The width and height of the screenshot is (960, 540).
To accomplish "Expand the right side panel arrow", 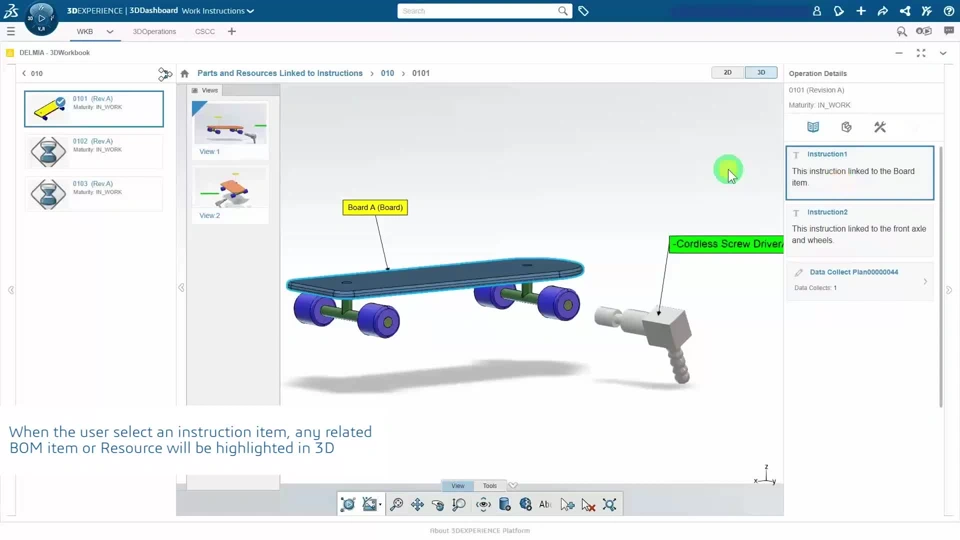I will tap(949, 290).
